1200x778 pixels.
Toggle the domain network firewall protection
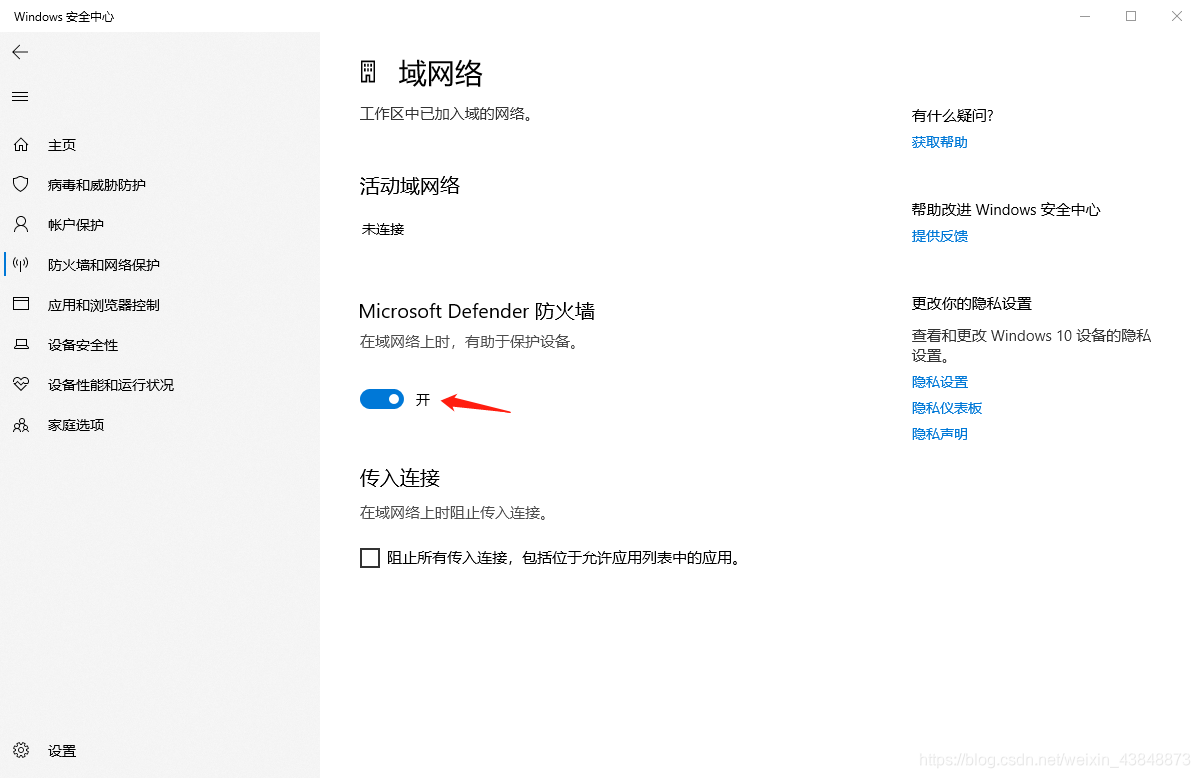coord(381,398)
